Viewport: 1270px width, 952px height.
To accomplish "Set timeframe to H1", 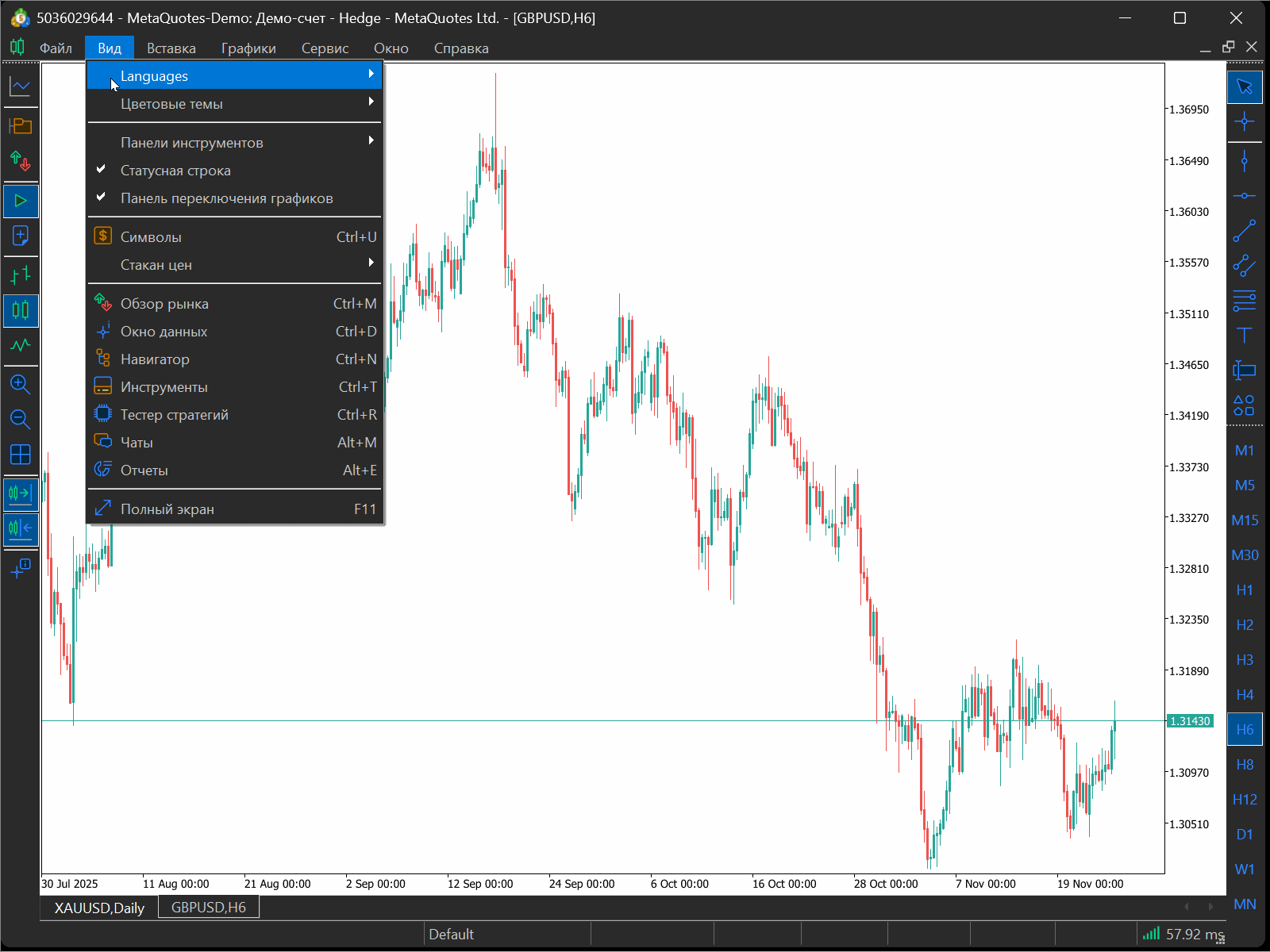I will coord(1245,590).
